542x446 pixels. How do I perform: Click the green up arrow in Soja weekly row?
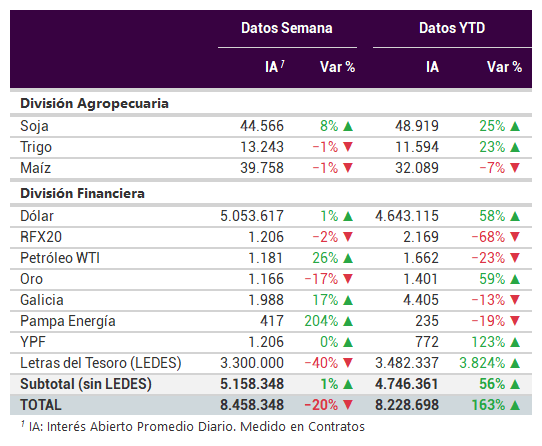tap(348, 126)
